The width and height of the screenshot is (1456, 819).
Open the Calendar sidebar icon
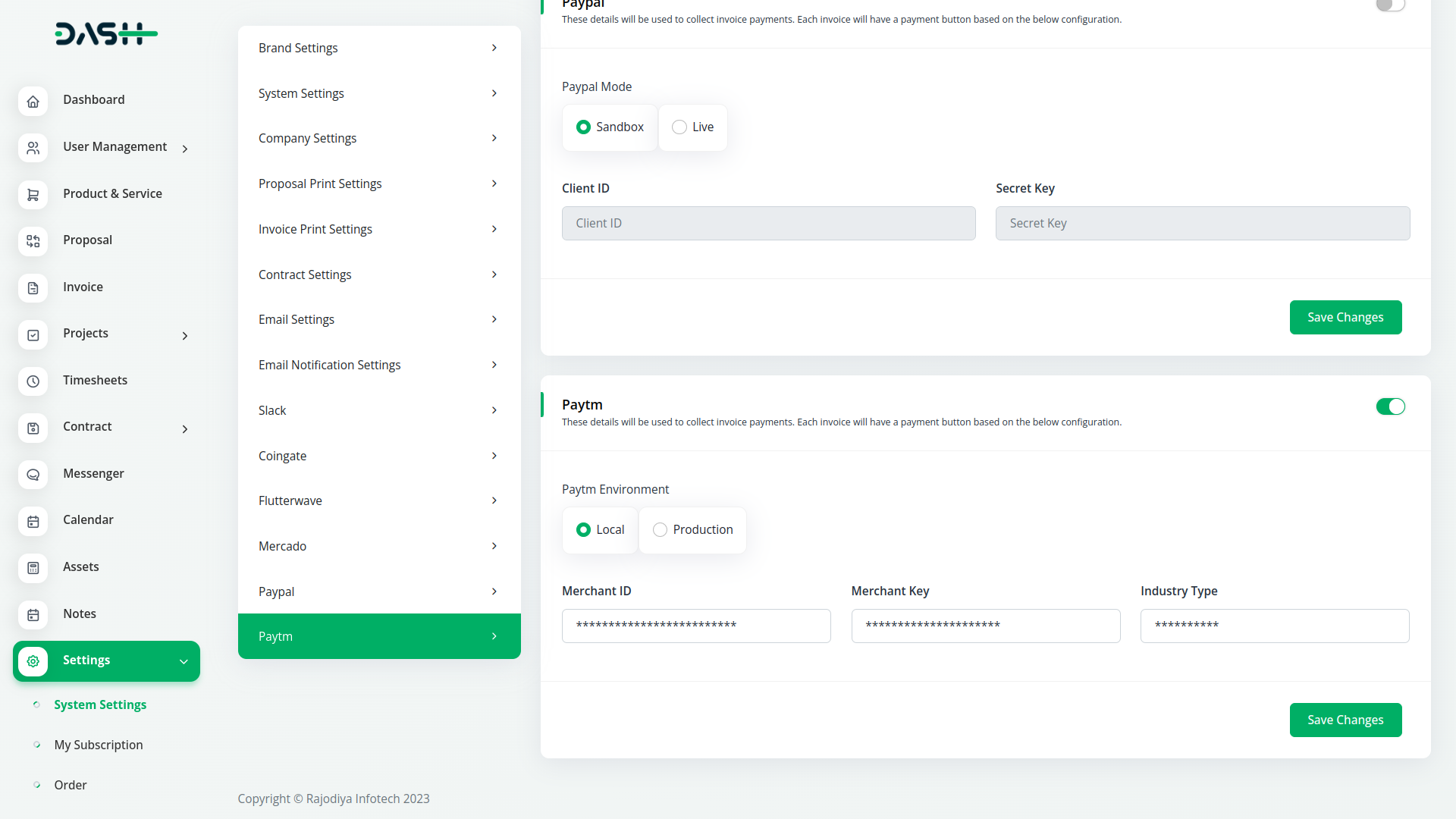point(33,521)
